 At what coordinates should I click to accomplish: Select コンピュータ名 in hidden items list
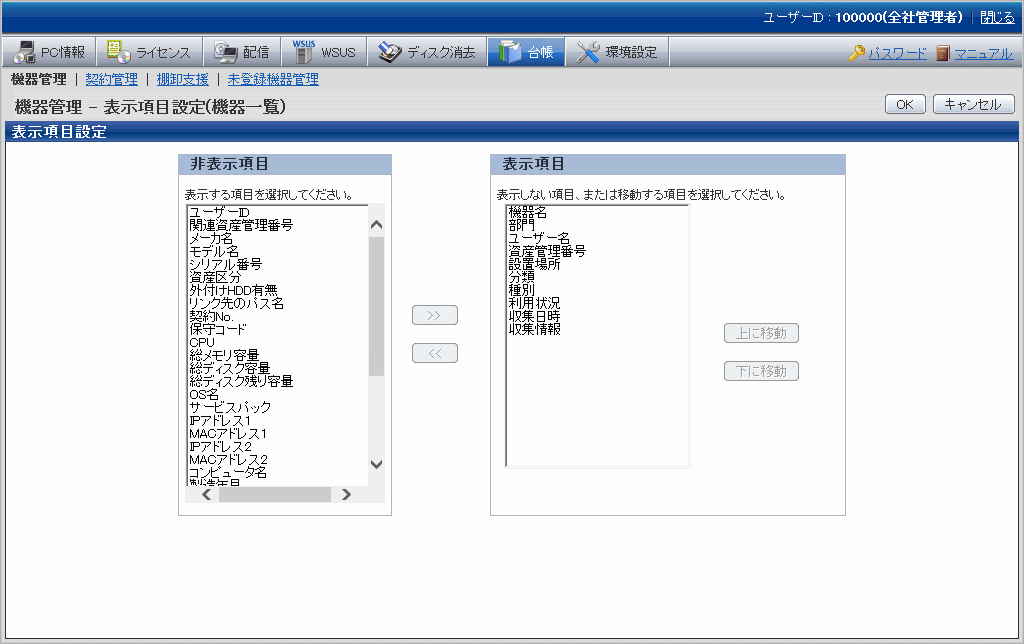pos(278,473)
